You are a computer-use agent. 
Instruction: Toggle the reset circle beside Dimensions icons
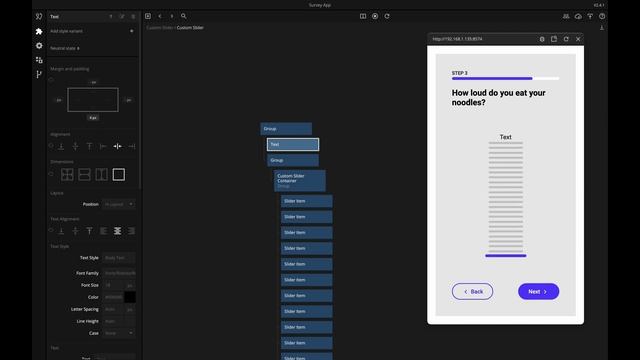(x=51, y=174)
